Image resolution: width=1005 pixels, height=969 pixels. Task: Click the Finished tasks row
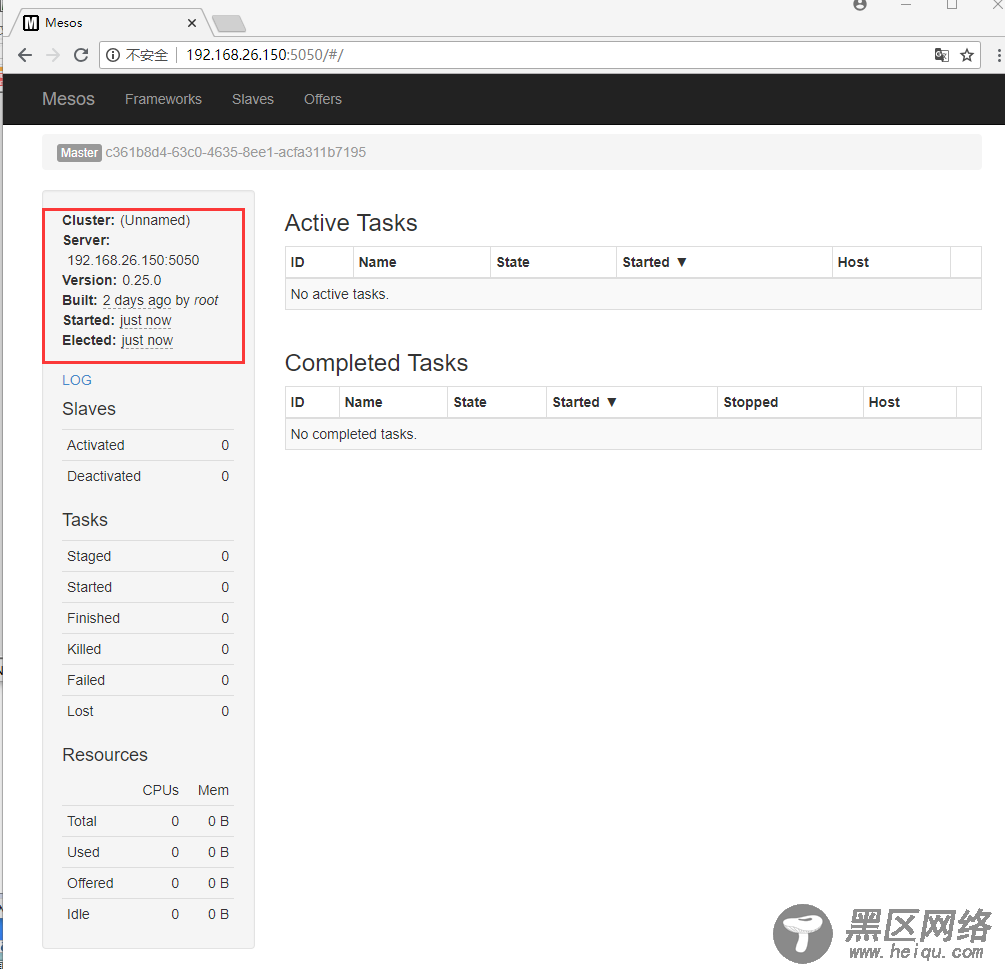click(148, 618)
